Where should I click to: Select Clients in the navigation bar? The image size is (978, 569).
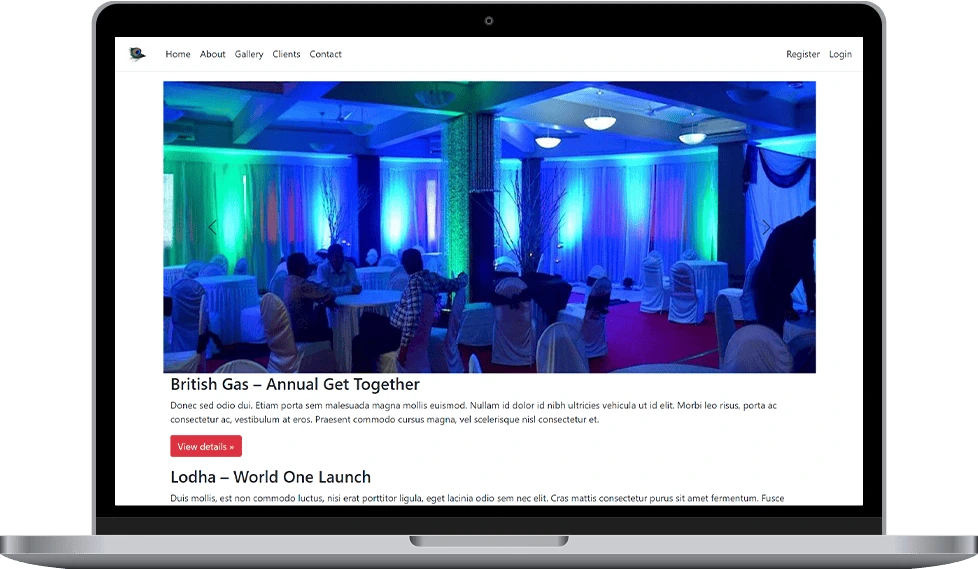click(x=286, y=54)
